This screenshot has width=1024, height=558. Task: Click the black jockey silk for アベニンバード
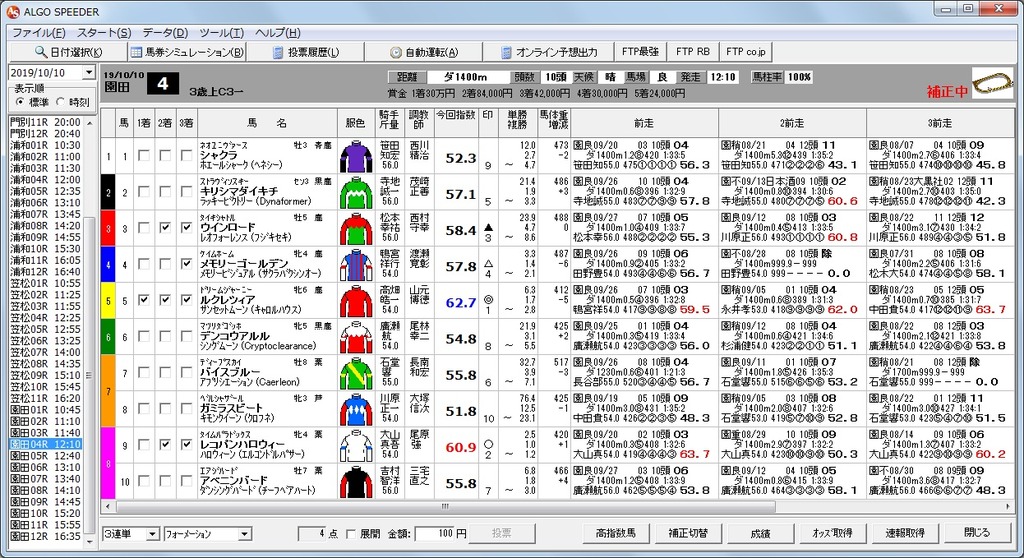click(356, 482)
